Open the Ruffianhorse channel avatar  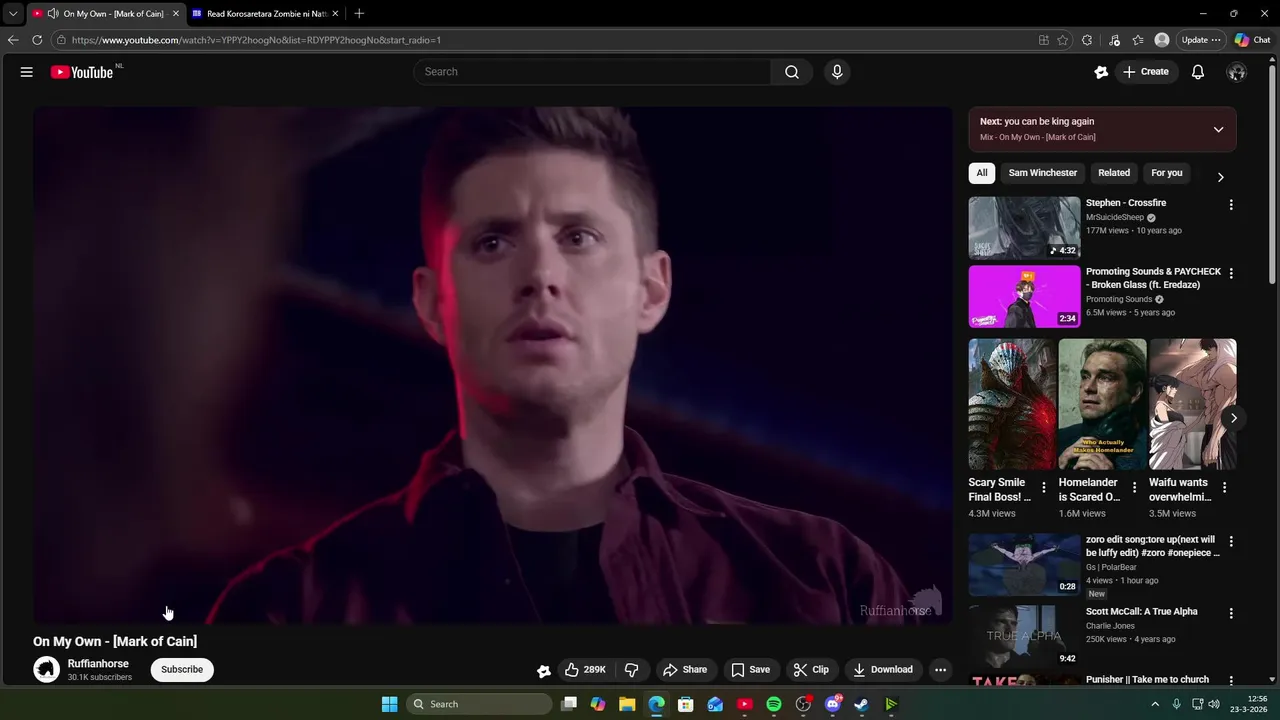pos(47,670)
